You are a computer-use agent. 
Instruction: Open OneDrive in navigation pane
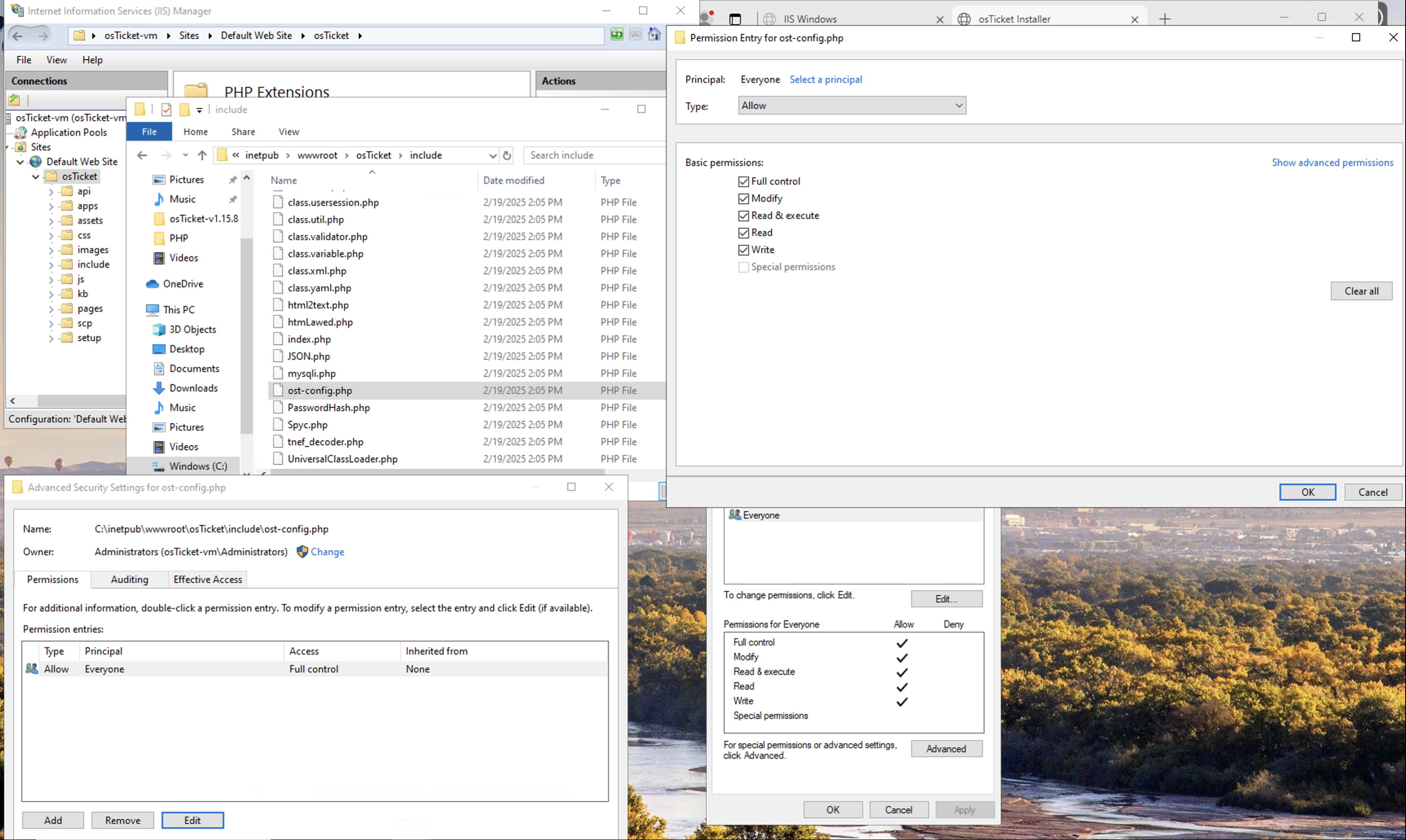[x=183, y=283]
